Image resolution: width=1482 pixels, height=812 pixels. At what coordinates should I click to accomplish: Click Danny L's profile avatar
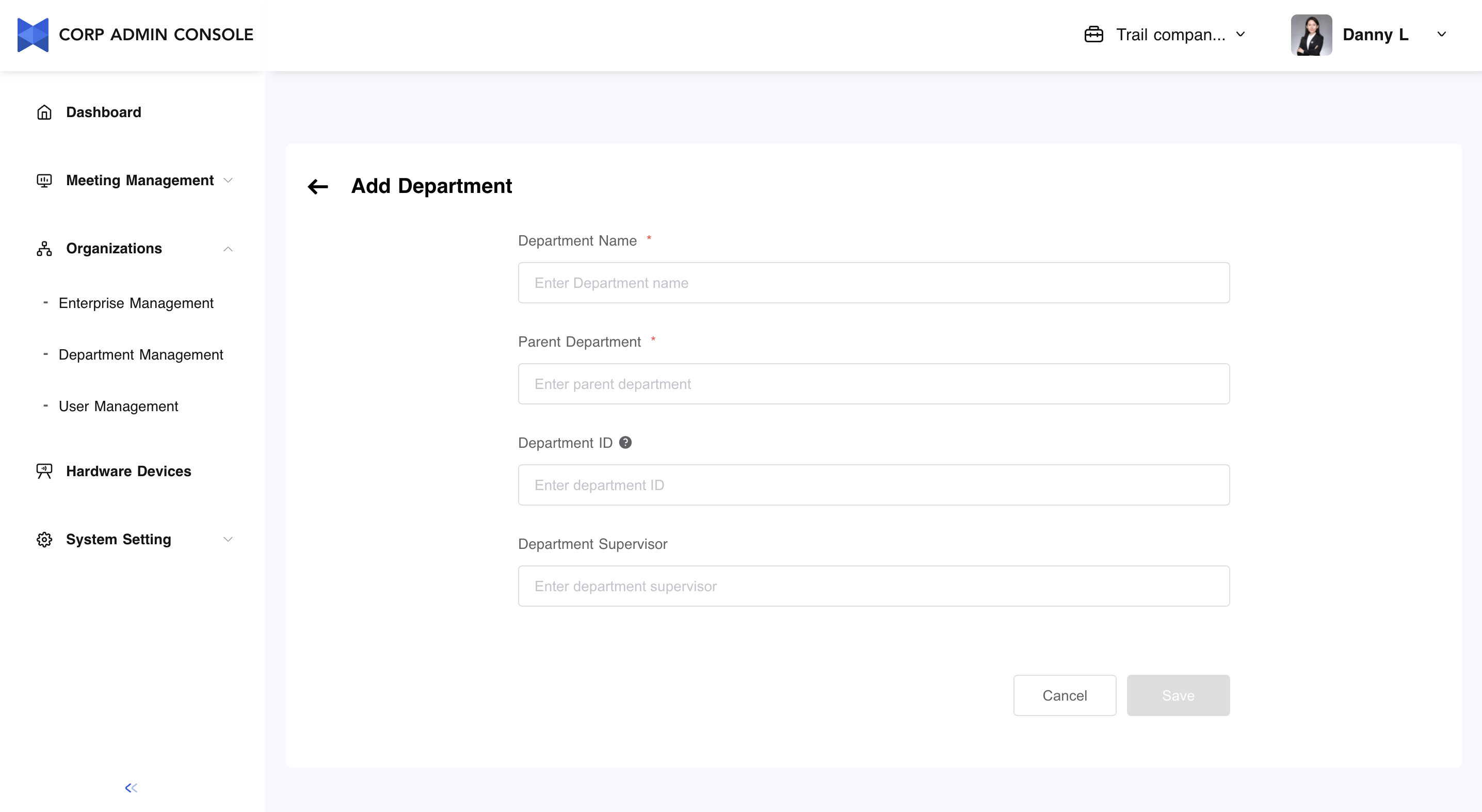[1311, 35]
